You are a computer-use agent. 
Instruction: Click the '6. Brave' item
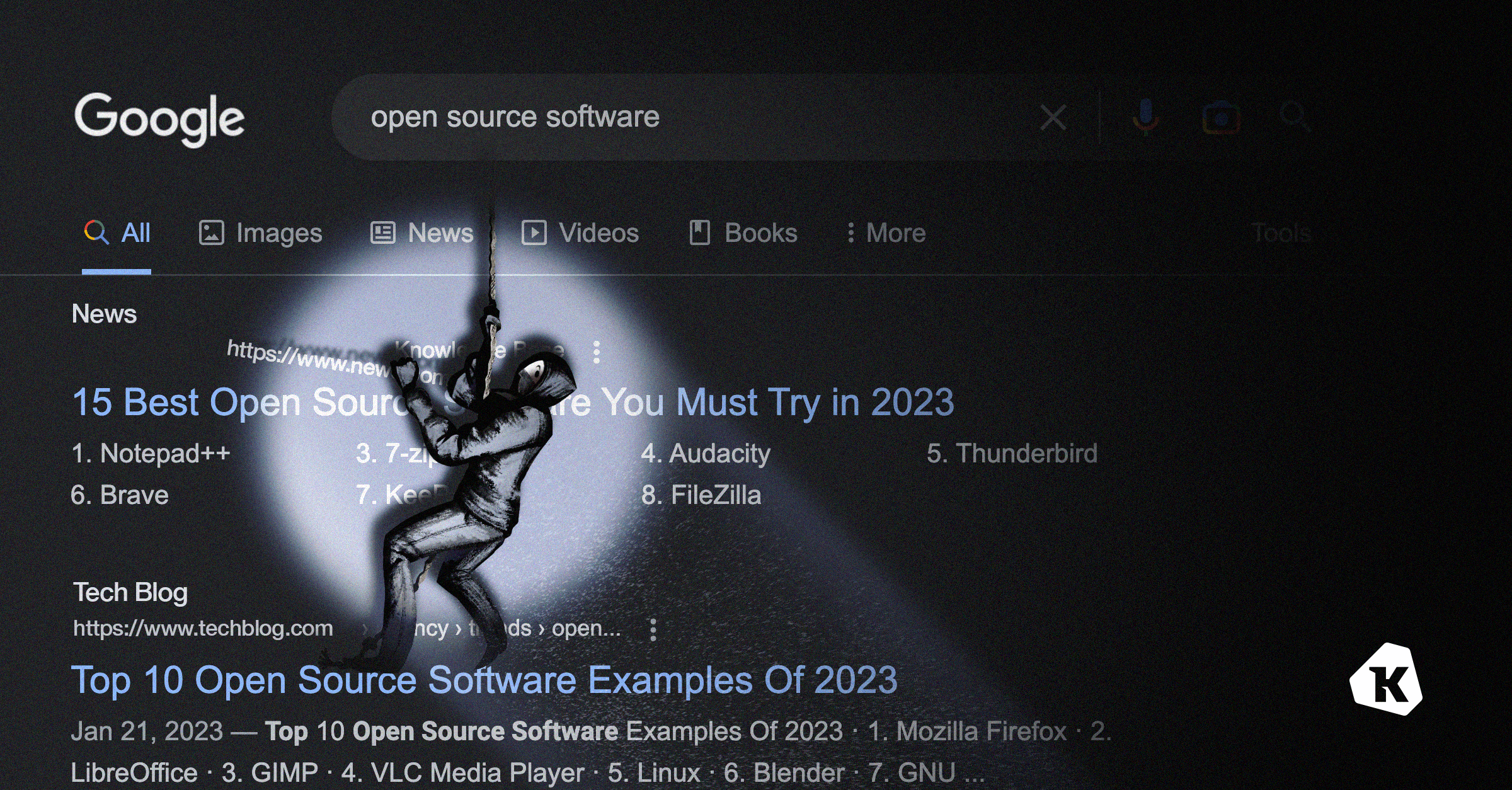click(120, 495)
